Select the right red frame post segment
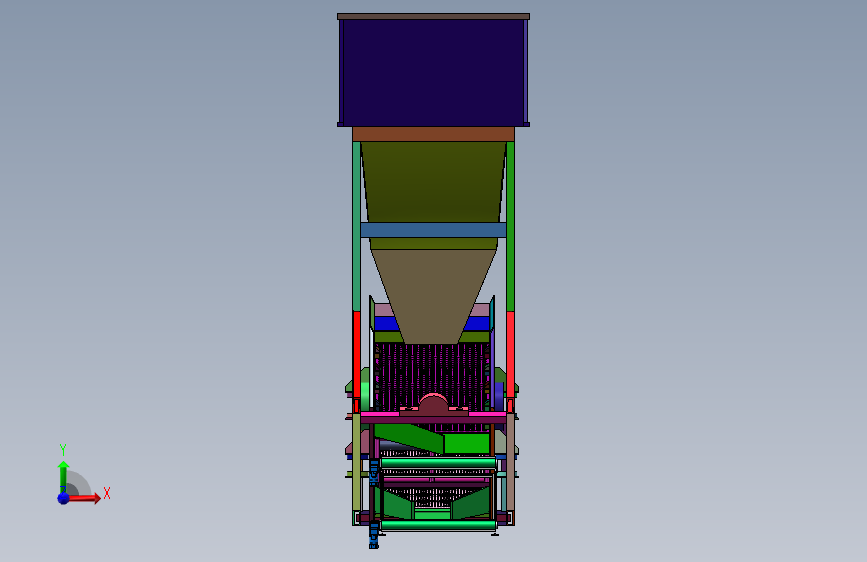 (510, 354)
